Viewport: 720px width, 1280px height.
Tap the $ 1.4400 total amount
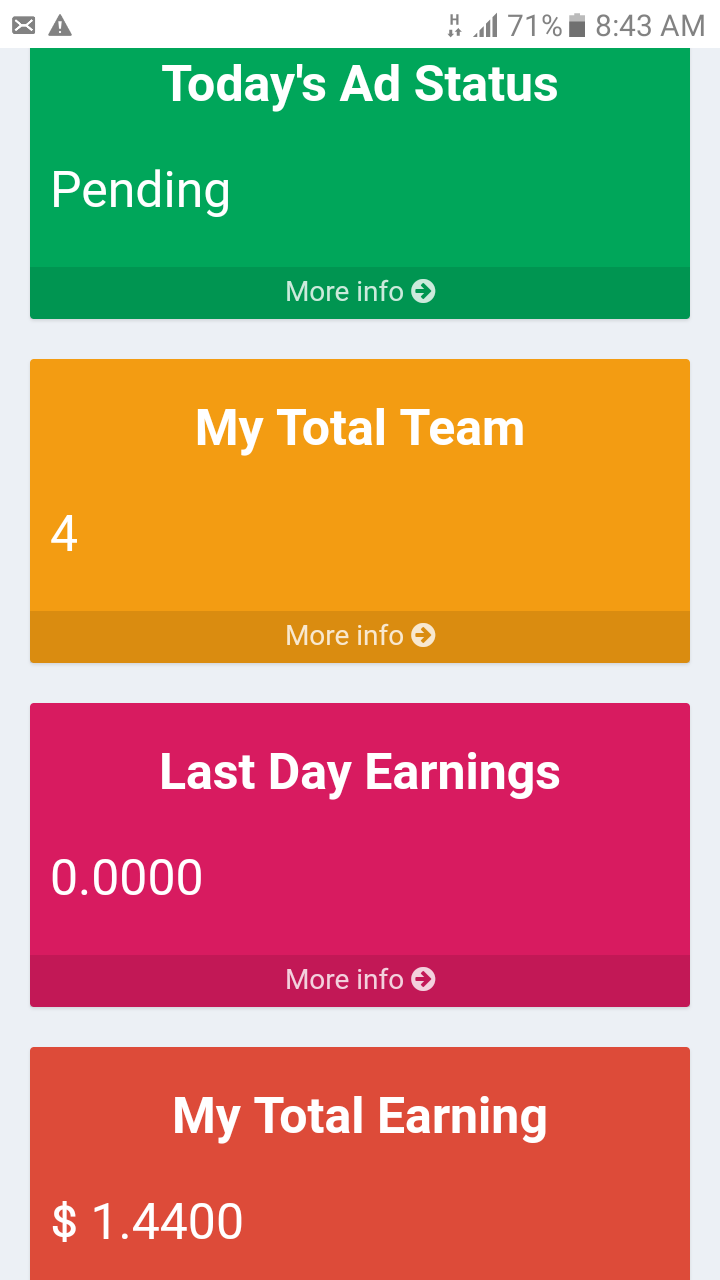[147, 1222]
